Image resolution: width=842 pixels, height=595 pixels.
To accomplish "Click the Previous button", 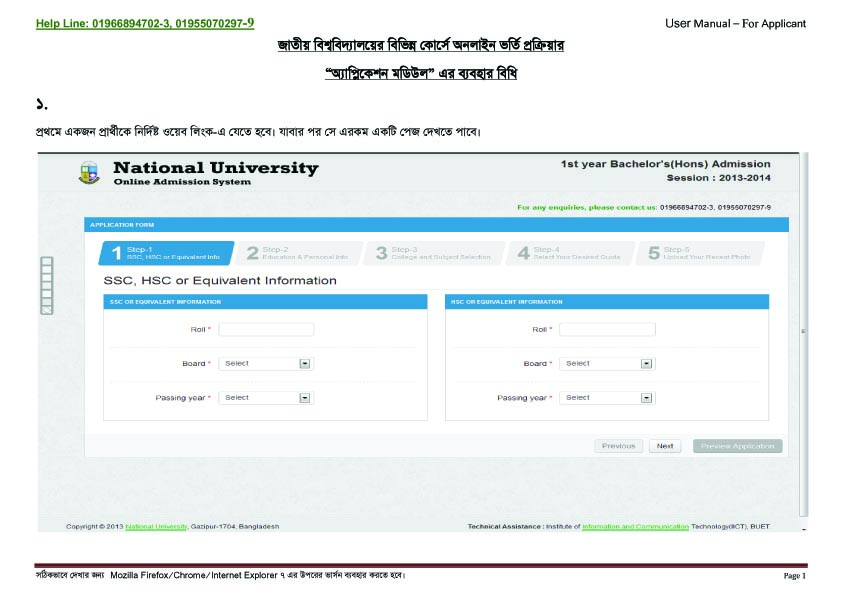I will (x=618, y=446).
